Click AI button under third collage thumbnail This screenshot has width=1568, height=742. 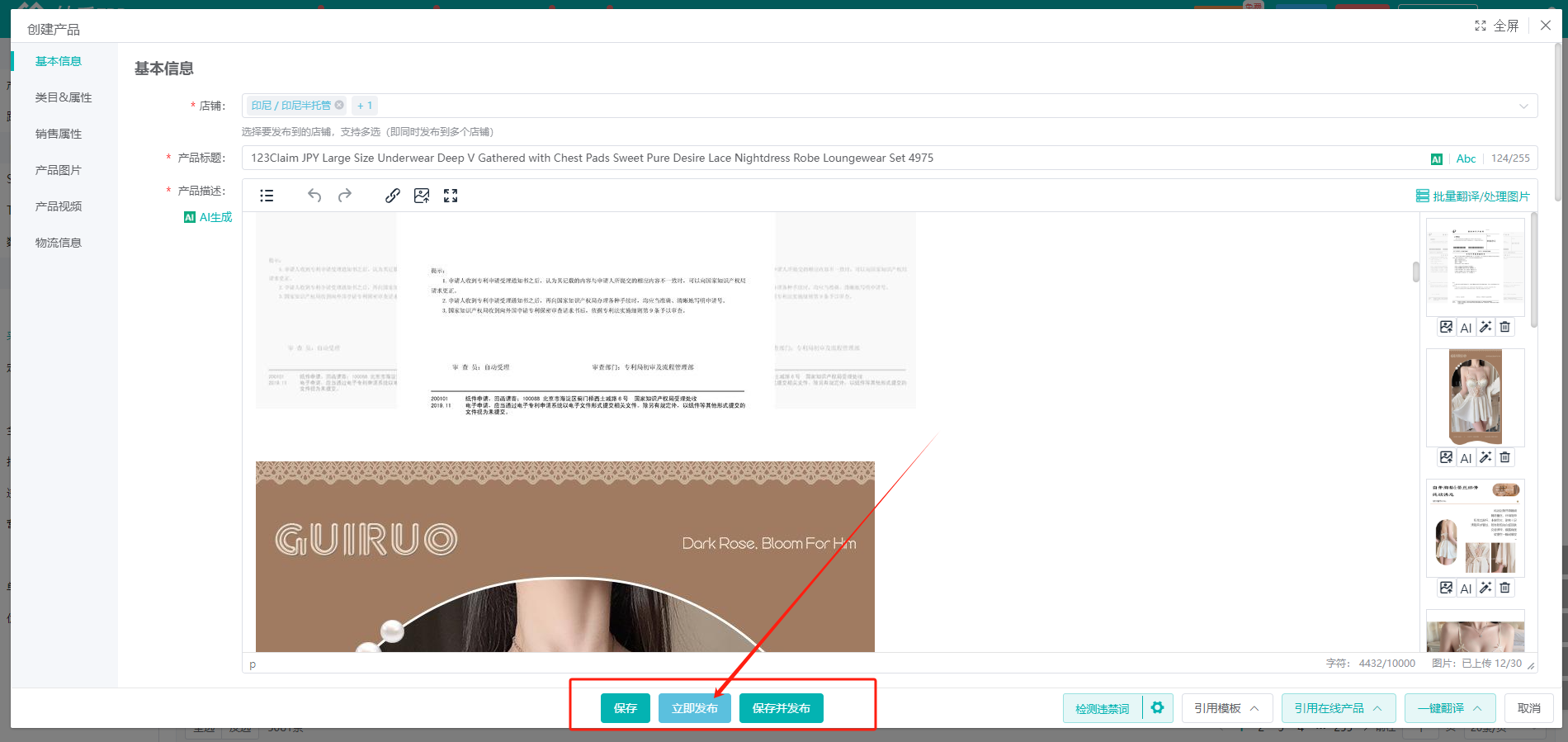point(1466,588)
